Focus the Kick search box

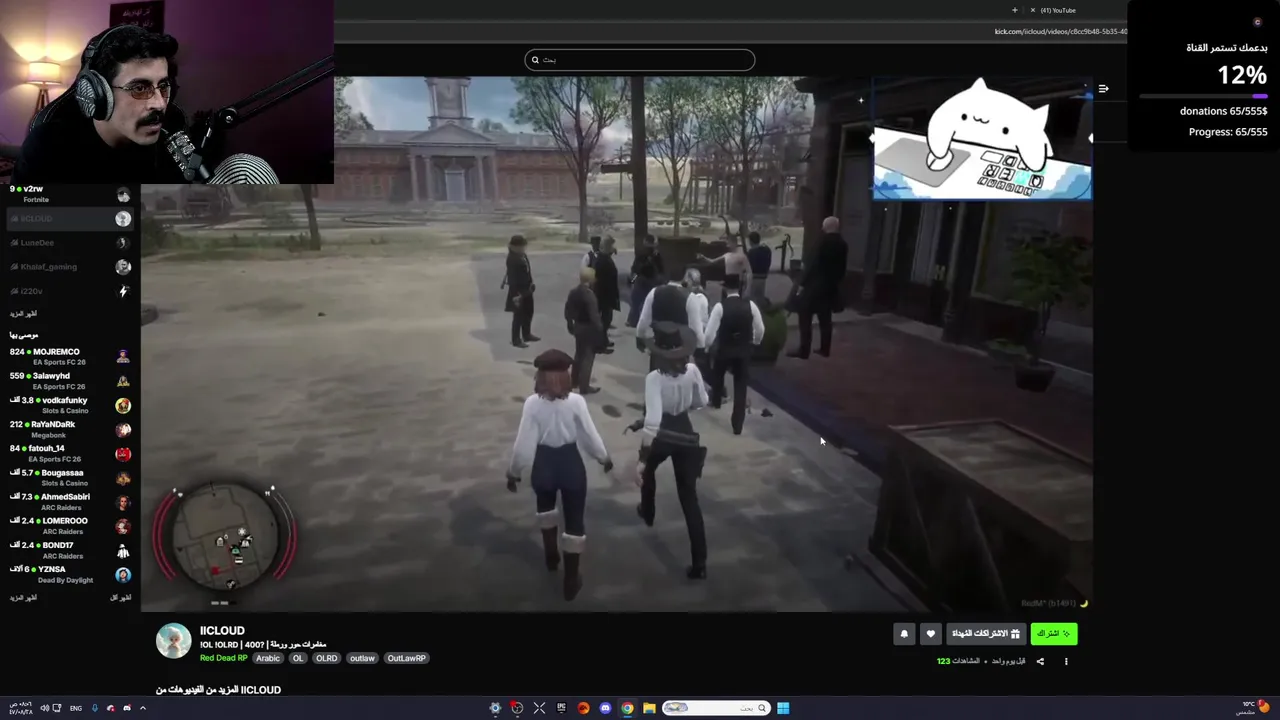click(640, 60)
